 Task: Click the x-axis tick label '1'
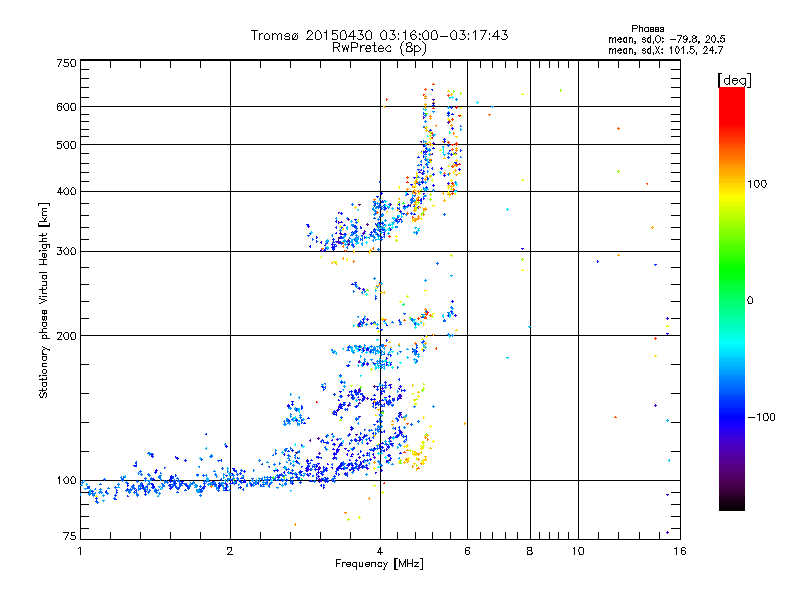[80, 551]
